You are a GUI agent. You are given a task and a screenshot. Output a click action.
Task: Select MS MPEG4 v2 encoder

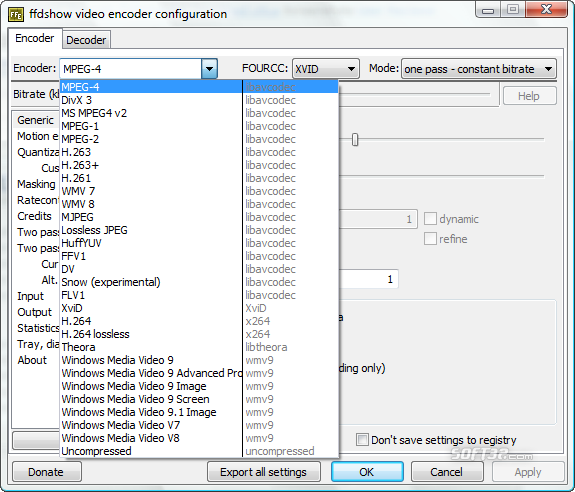pos(198,113)
